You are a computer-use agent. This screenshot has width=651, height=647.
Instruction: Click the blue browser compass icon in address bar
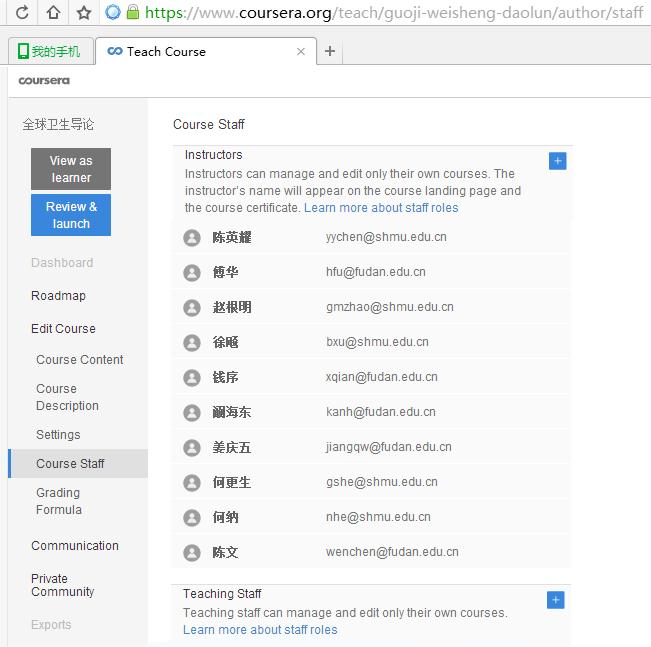click(113, 12)
